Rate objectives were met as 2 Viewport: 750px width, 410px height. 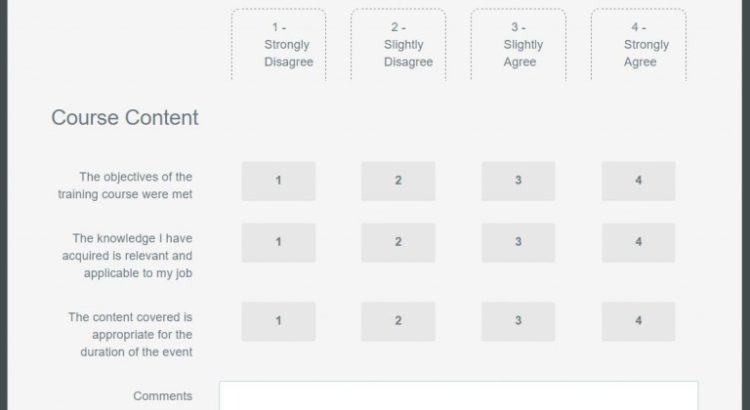[398, 181]
